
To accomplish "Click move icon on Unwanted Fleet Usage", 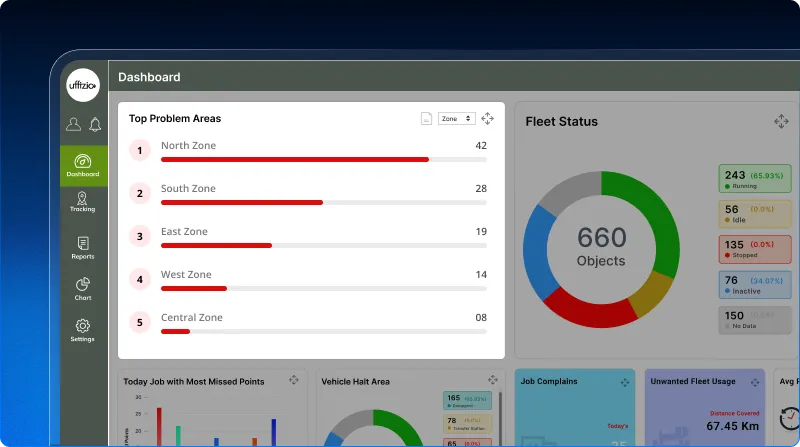I will click(755, 382).
